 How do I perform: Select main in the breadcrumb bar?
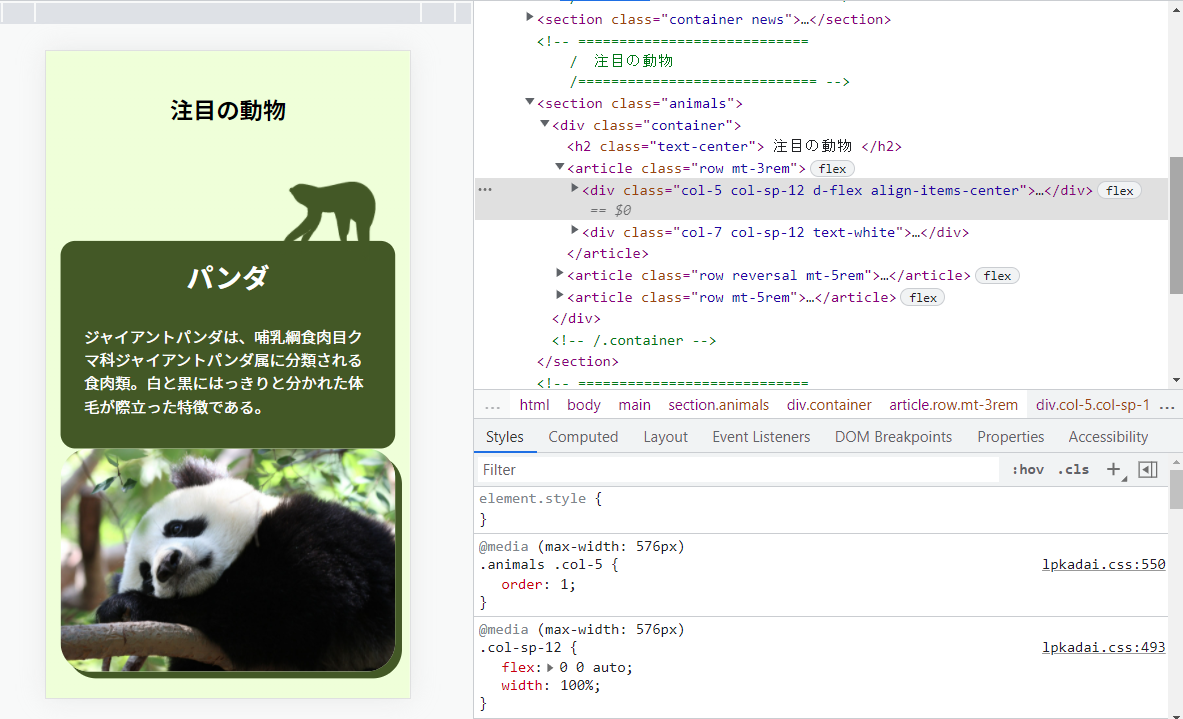click(x=635, y=405)
